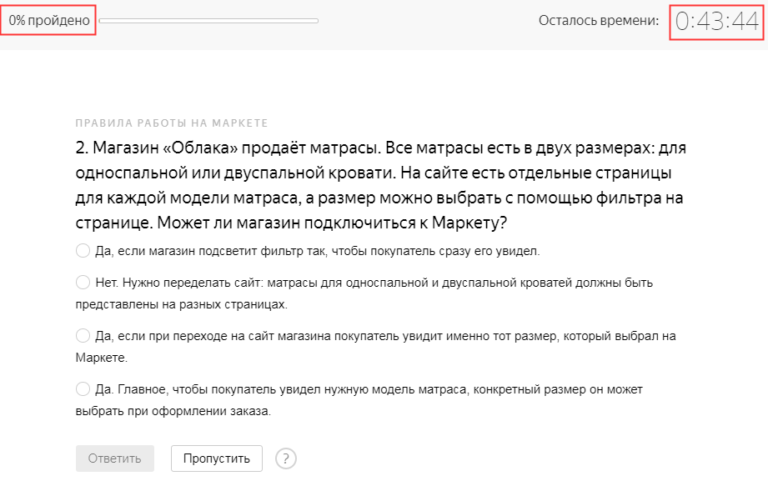Click the 'ПРАВИЛА РАБОТЫ НА МАРКЕТЕ' section heading
The height and width of the screenshot is (481, 768).
[171, 123]
